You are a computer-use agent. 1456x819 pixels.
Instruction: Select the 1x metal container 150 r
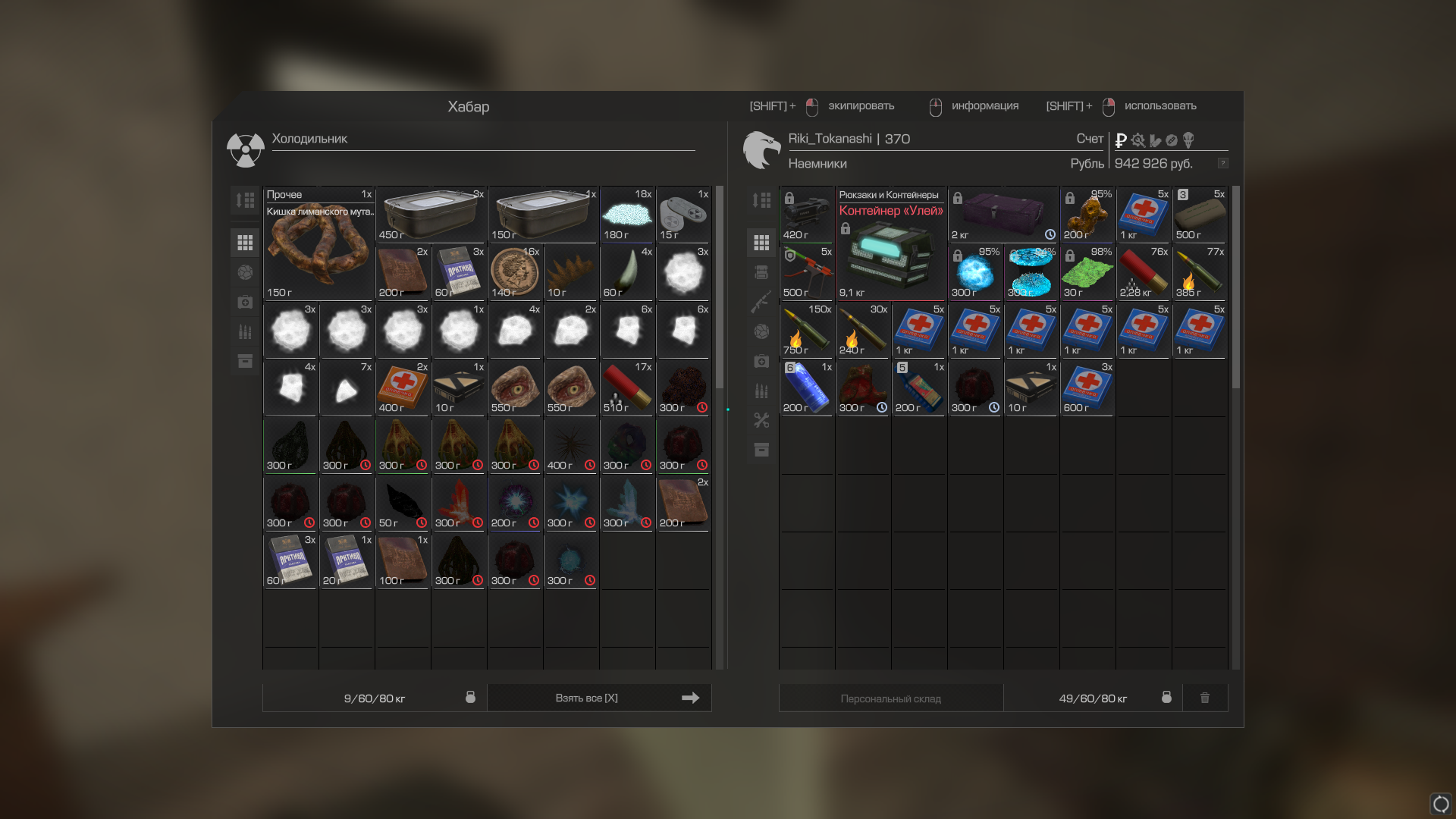[x=543, y=215]
